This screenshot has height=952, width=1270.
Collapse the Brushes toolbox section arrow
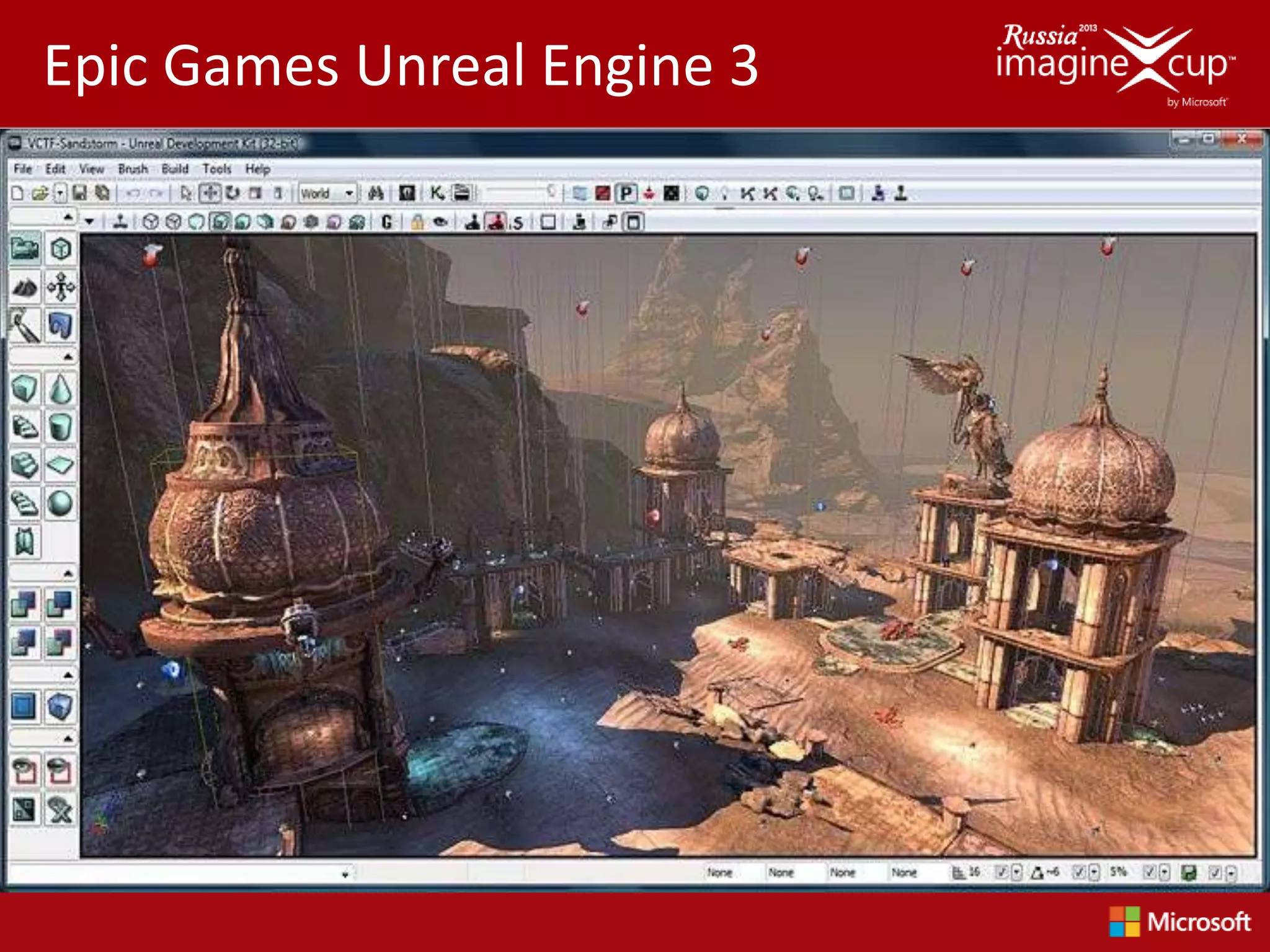(x=68, y=358)
